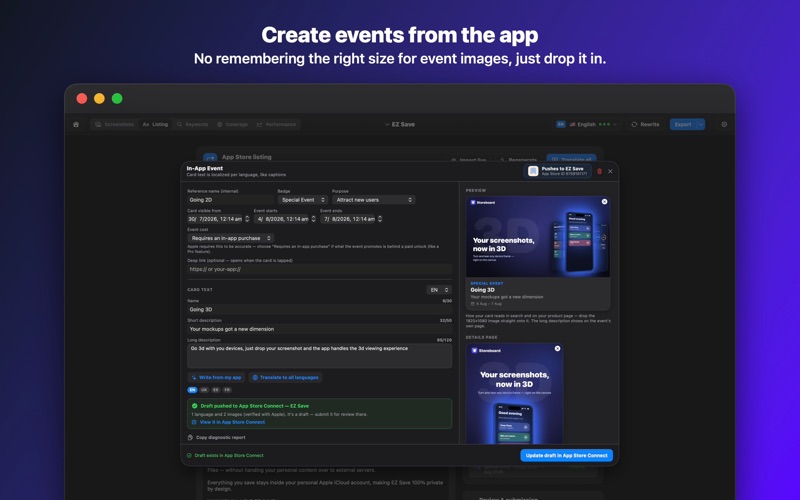This screenshot has height=500, width=800.
Task: Click the globe icon on Translate to all languages
Action: 255,378
